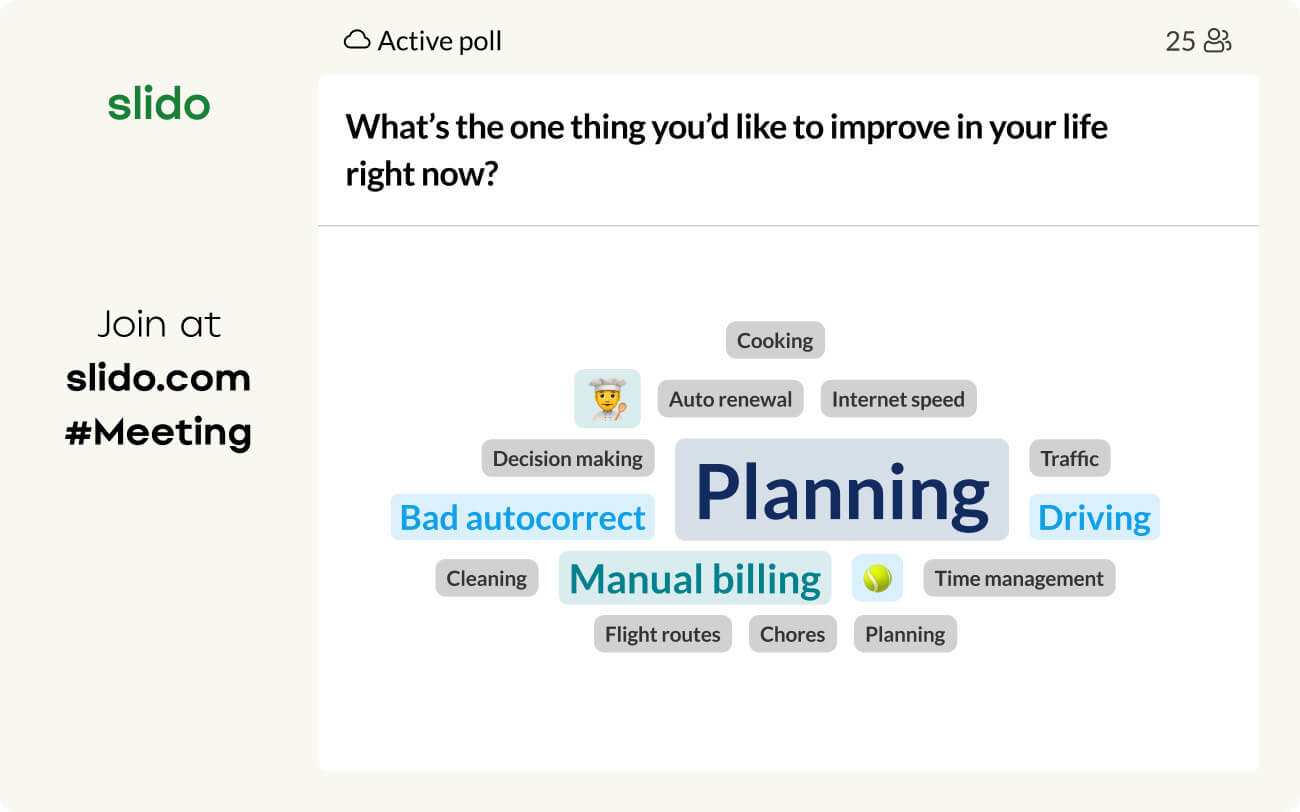Screen dimensions: 1300x812
Task: Toggle the Cleaning answer chip
Action: 486,578
